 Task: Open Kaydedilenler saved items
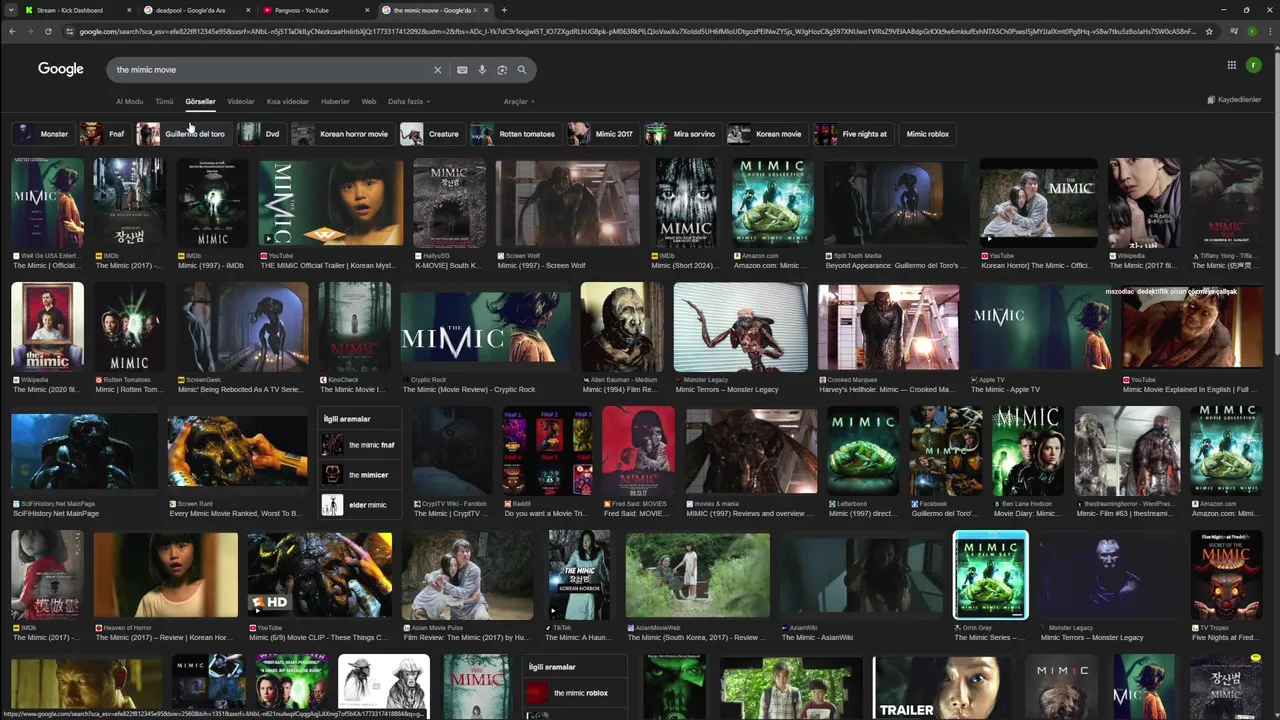tap(1234, 100)
